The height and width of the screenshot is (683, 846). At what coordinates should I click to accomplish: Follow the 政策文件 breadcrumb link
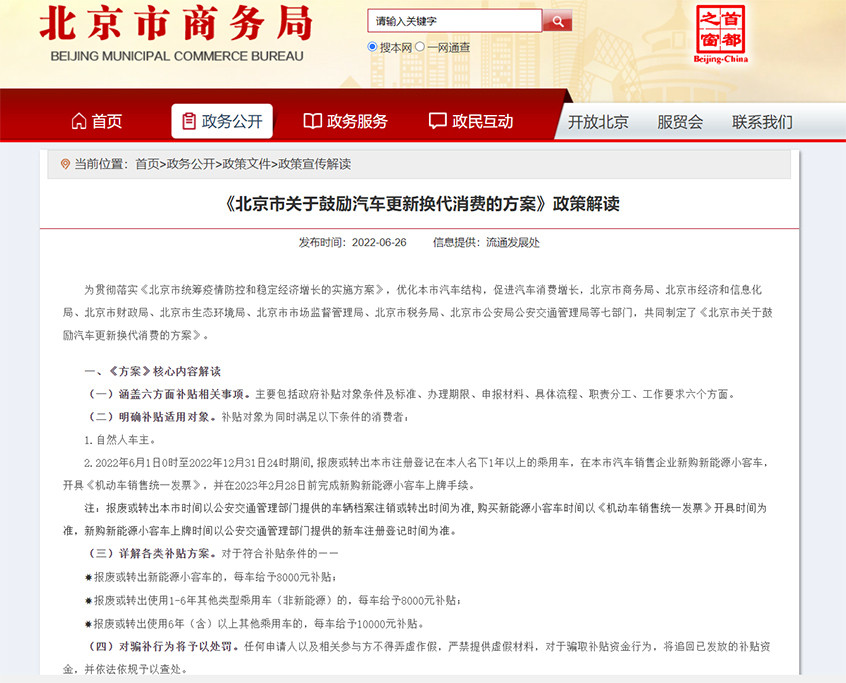point(247,164)
